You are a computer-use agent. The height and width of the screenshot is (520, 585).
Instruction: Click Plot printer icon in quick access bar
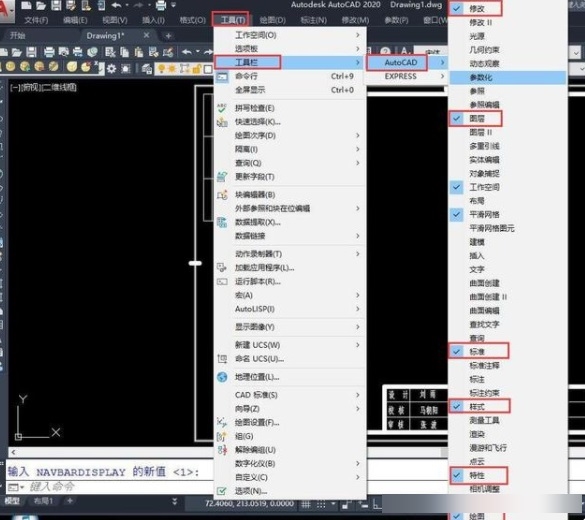click(x=161, y=6)
